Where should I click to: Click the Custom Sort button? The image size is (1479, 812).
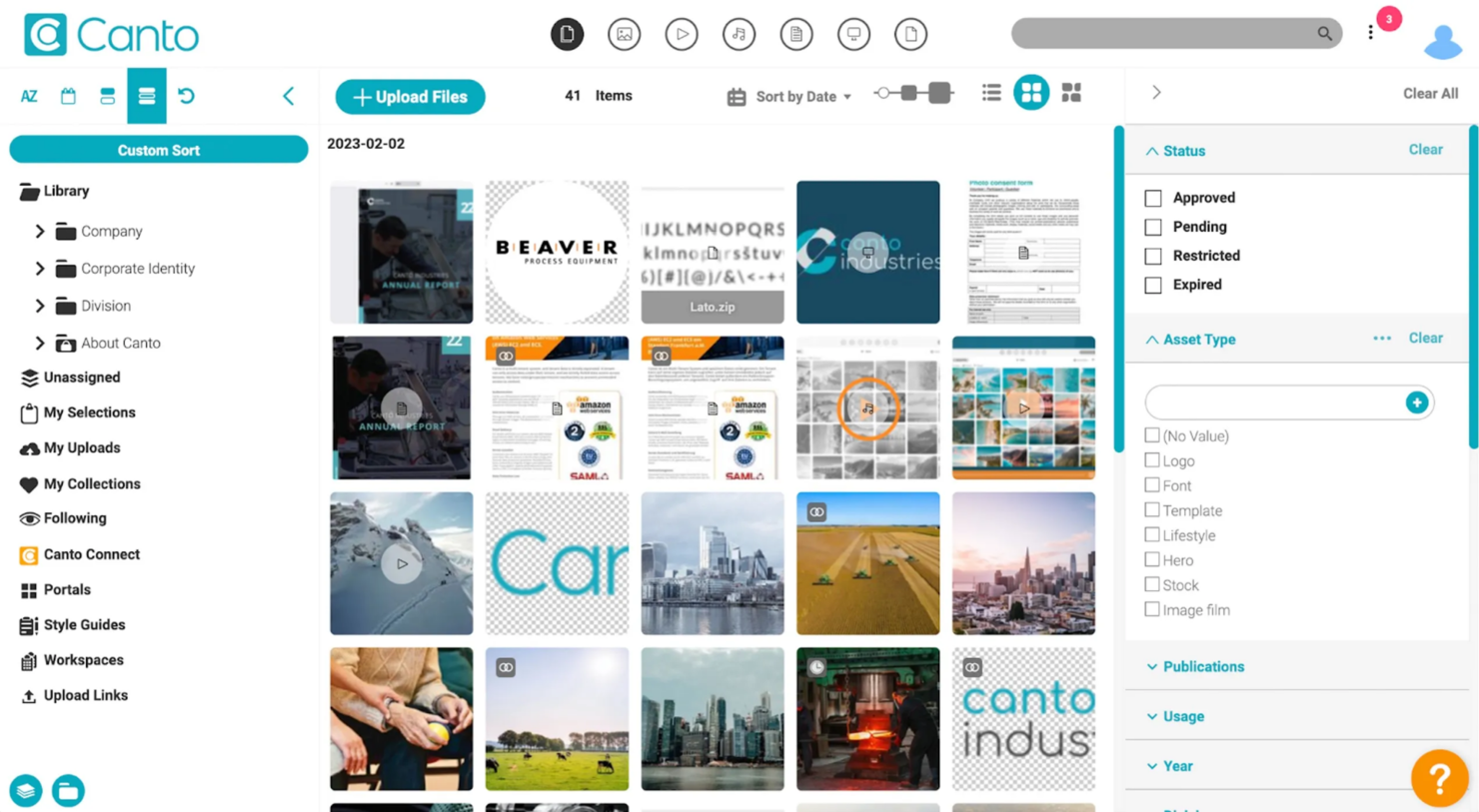coord(159,150)
